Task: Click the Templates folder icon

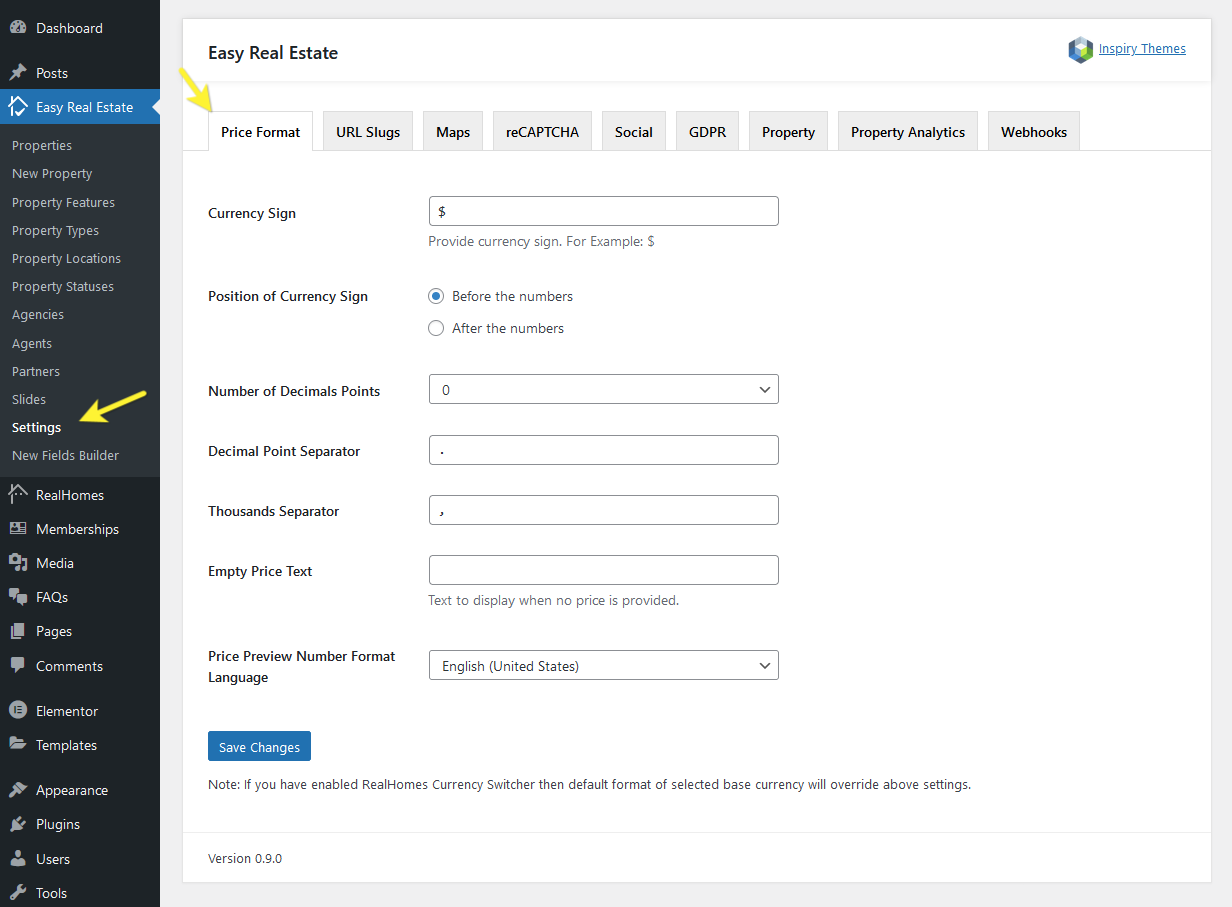Action: coord(18,745)
